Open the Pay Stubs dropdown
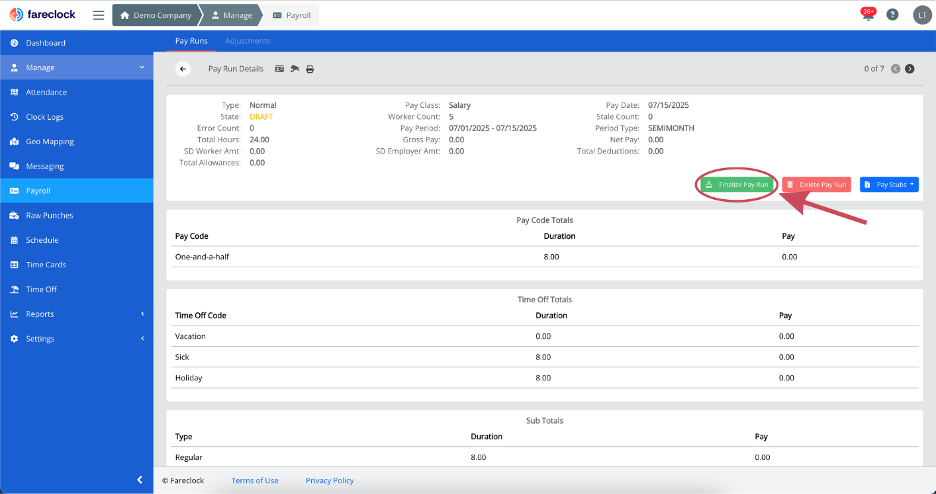 pyautogui.click(x=889, y=184)
